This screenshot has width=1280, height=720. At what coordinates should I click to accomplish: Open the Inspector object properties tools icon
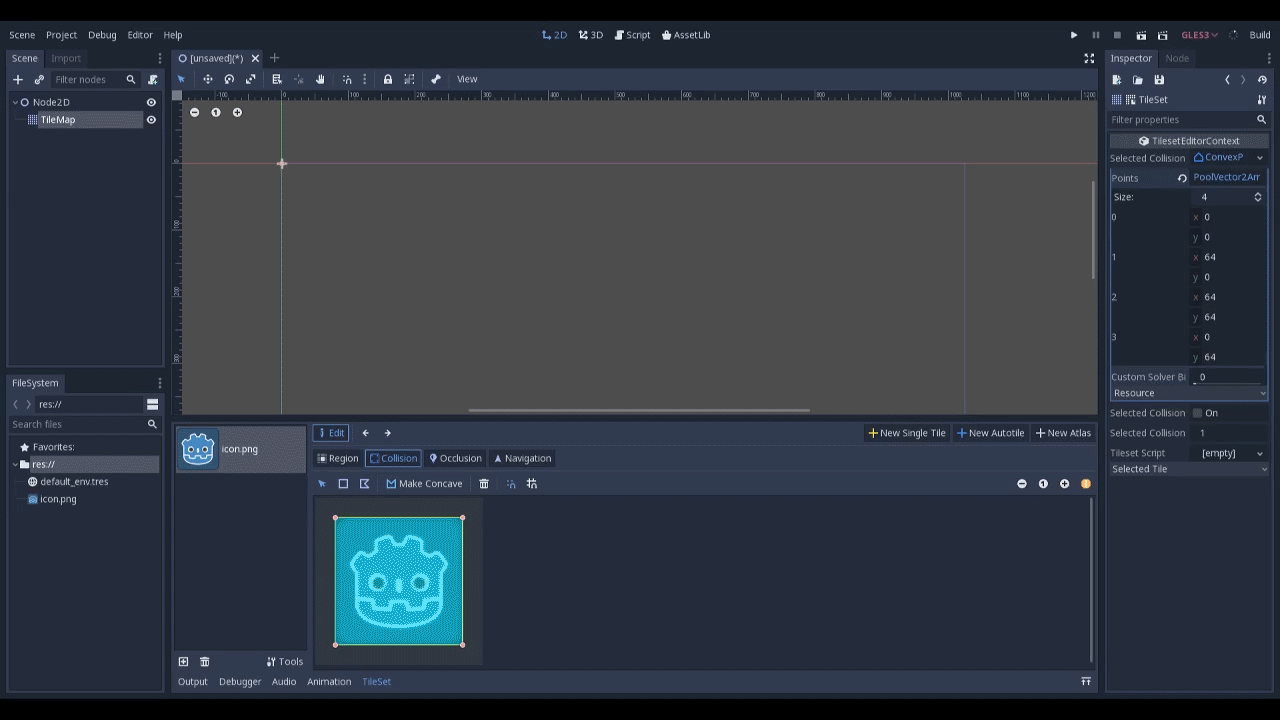pos(1262,100)
